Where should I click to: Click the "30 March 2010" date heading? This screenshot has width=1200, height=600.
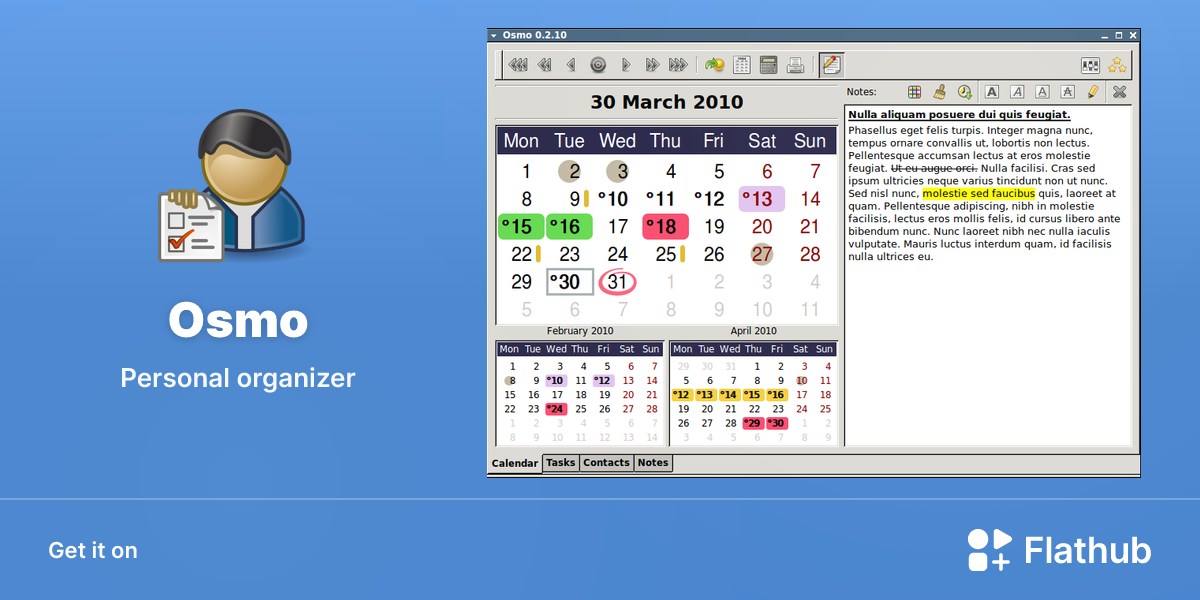point(667,102)
